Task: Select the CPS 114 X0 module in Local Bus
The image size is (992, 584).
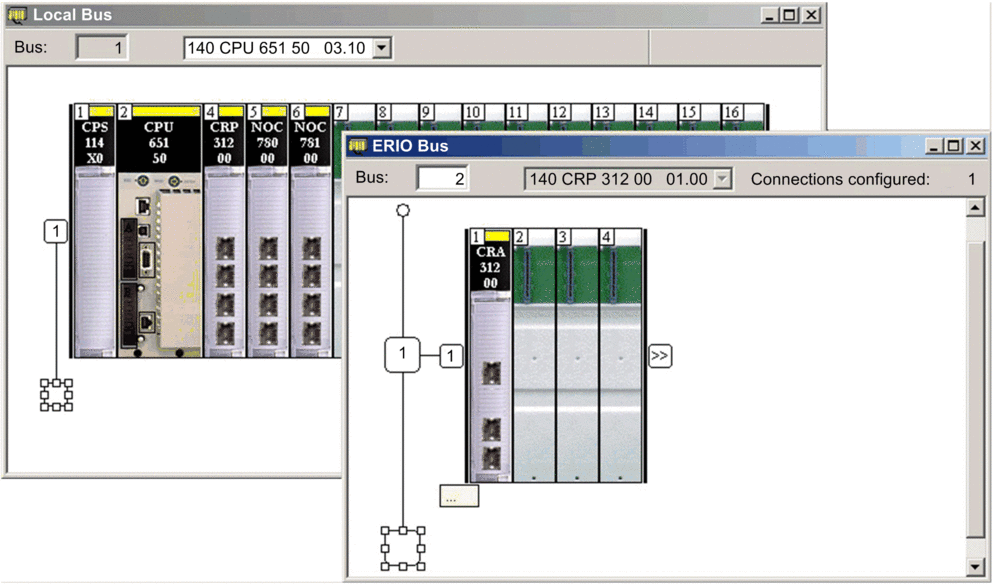Action: [x=95, y=231]
